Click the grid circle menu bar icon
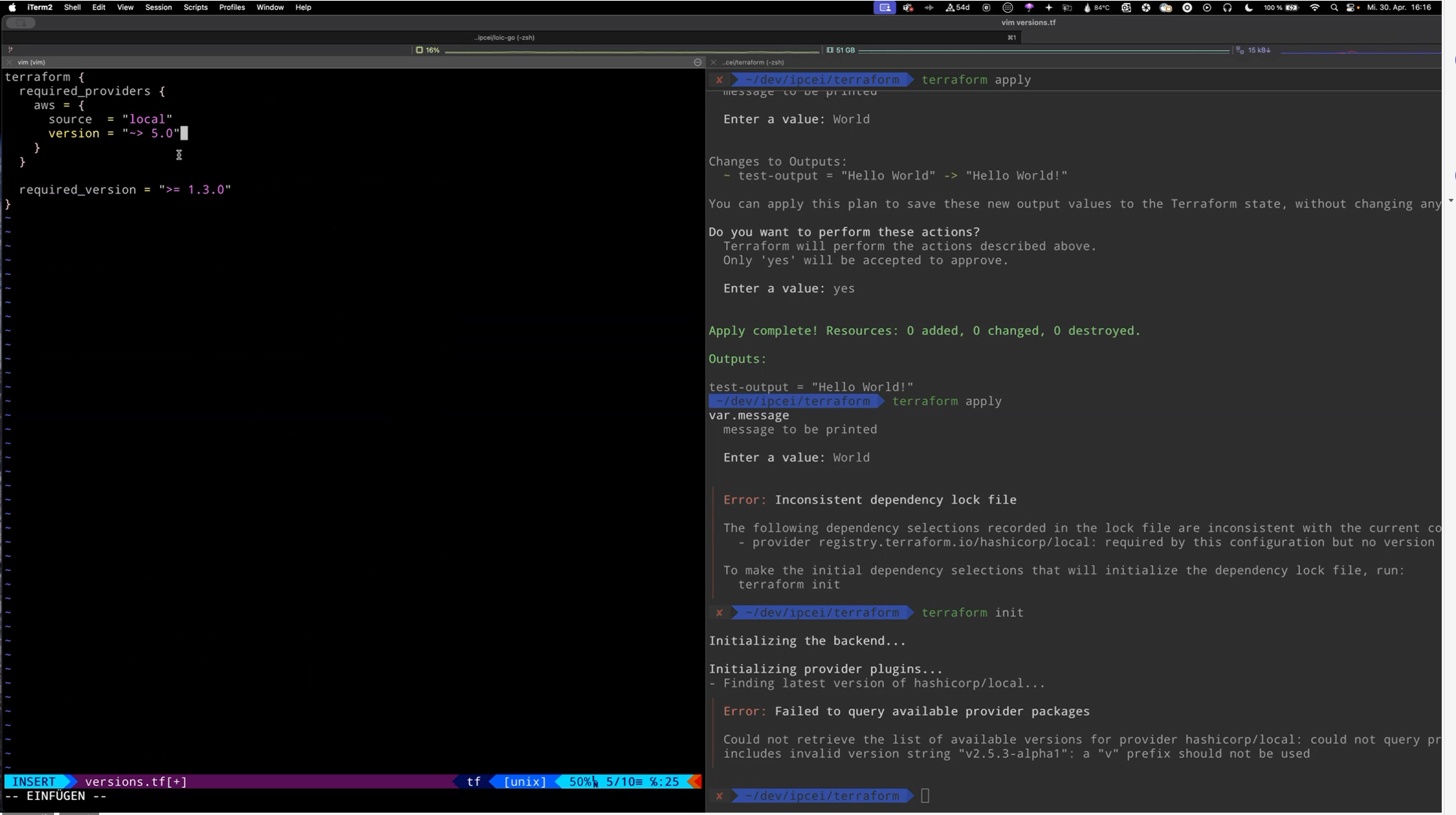1456x815 pixels. click(1008, 8)
